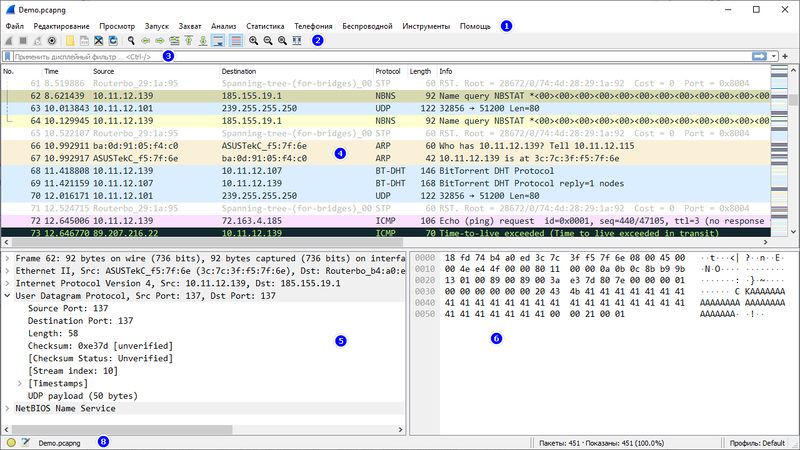The height and width of the screenshot is (450, 800).
Task: Apply the display filter with blue arrow button
Action: tap(759, 56)
